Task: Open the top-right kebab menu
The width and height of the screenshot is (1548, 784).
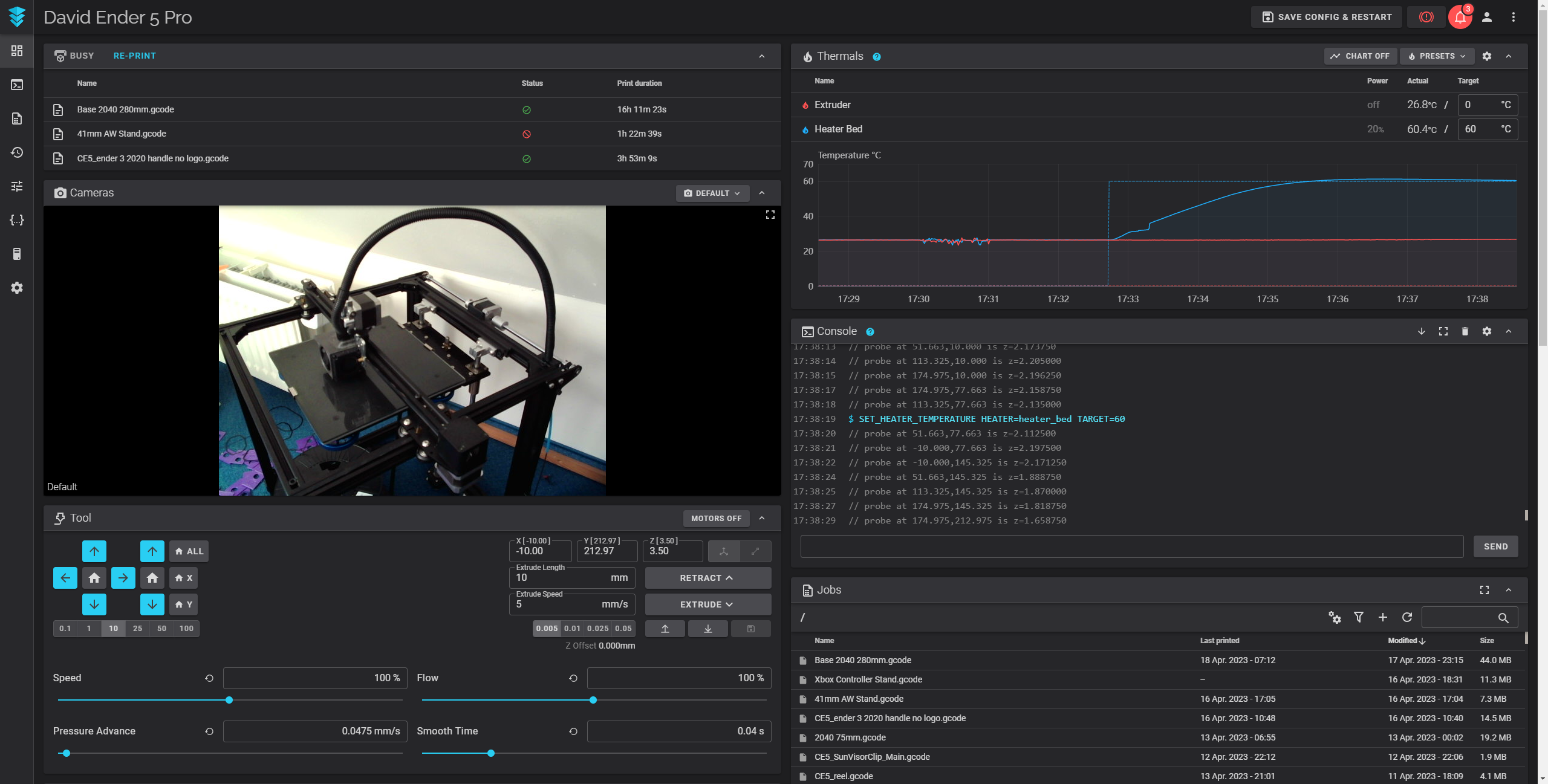Action: pos(1513,17)
